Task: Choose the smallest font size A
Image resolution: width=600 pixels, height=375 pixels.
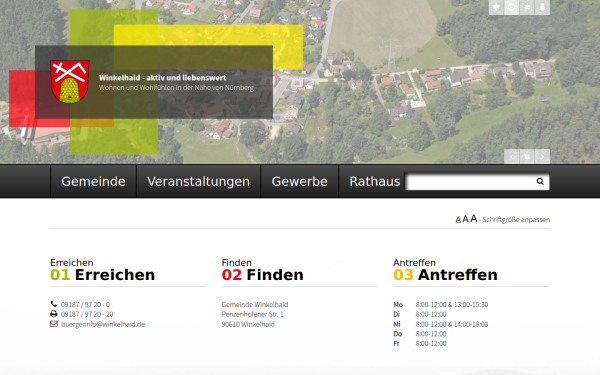Action: pyautogui.click(x=458, y=220)
